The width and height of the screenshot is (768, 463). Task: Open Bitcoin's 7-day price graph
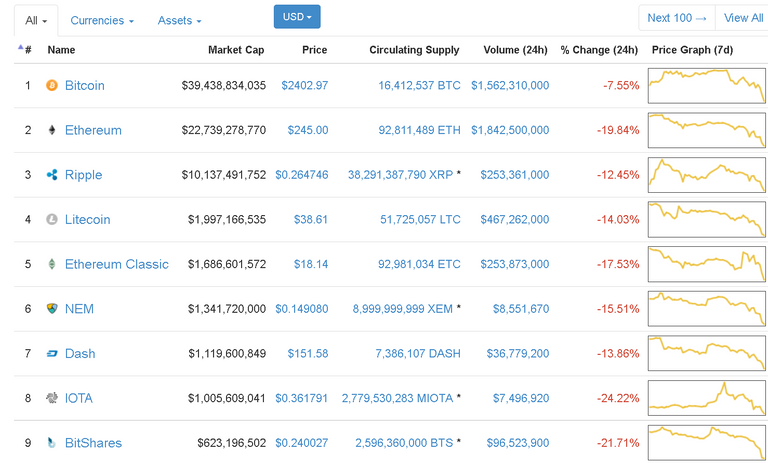706,85
